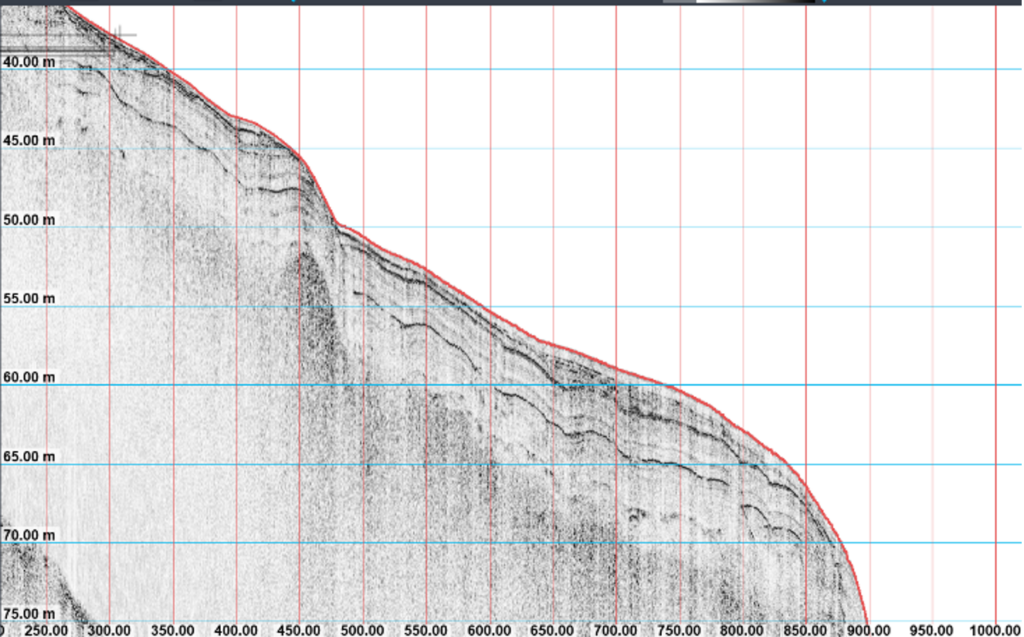Click the 650.00 distance axis label

(553, 631)
